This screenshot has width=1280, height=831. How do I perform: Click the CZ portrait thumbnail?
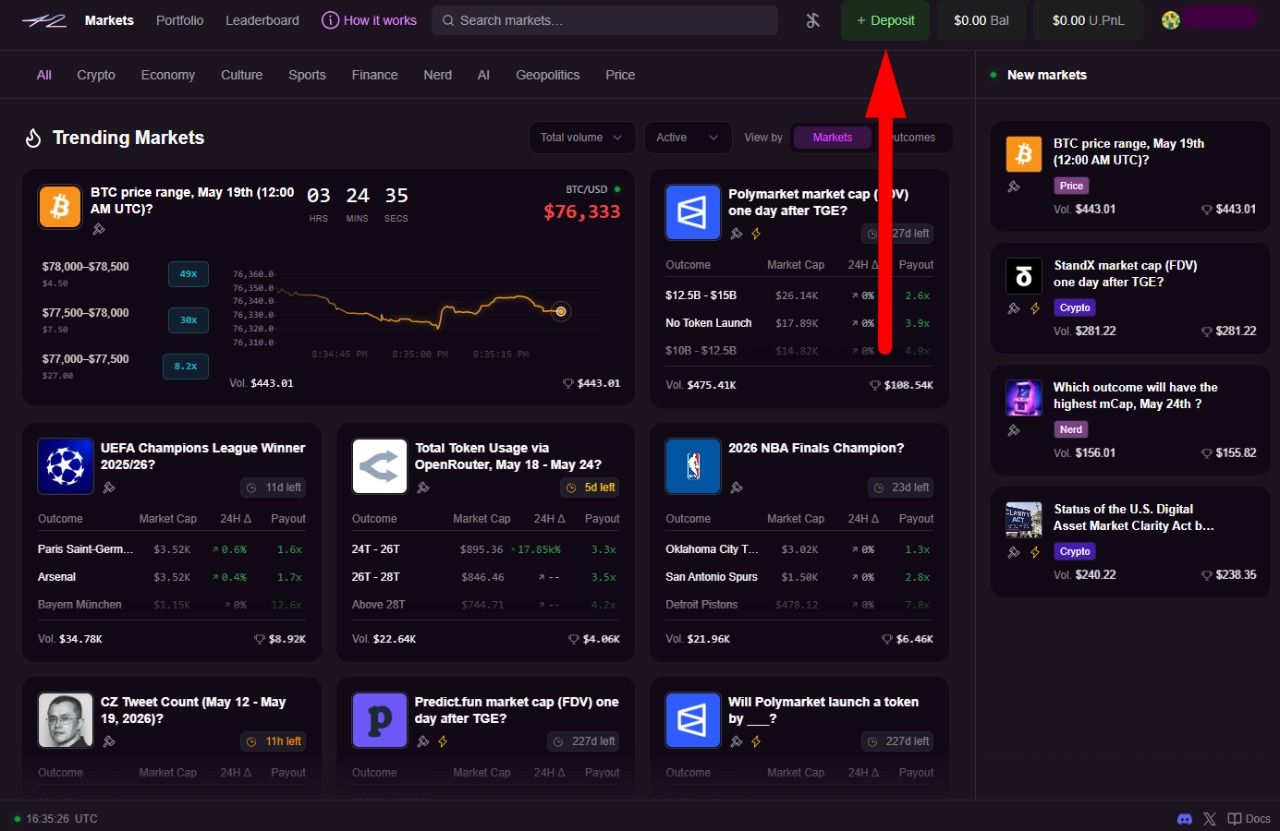coord(65,720)
